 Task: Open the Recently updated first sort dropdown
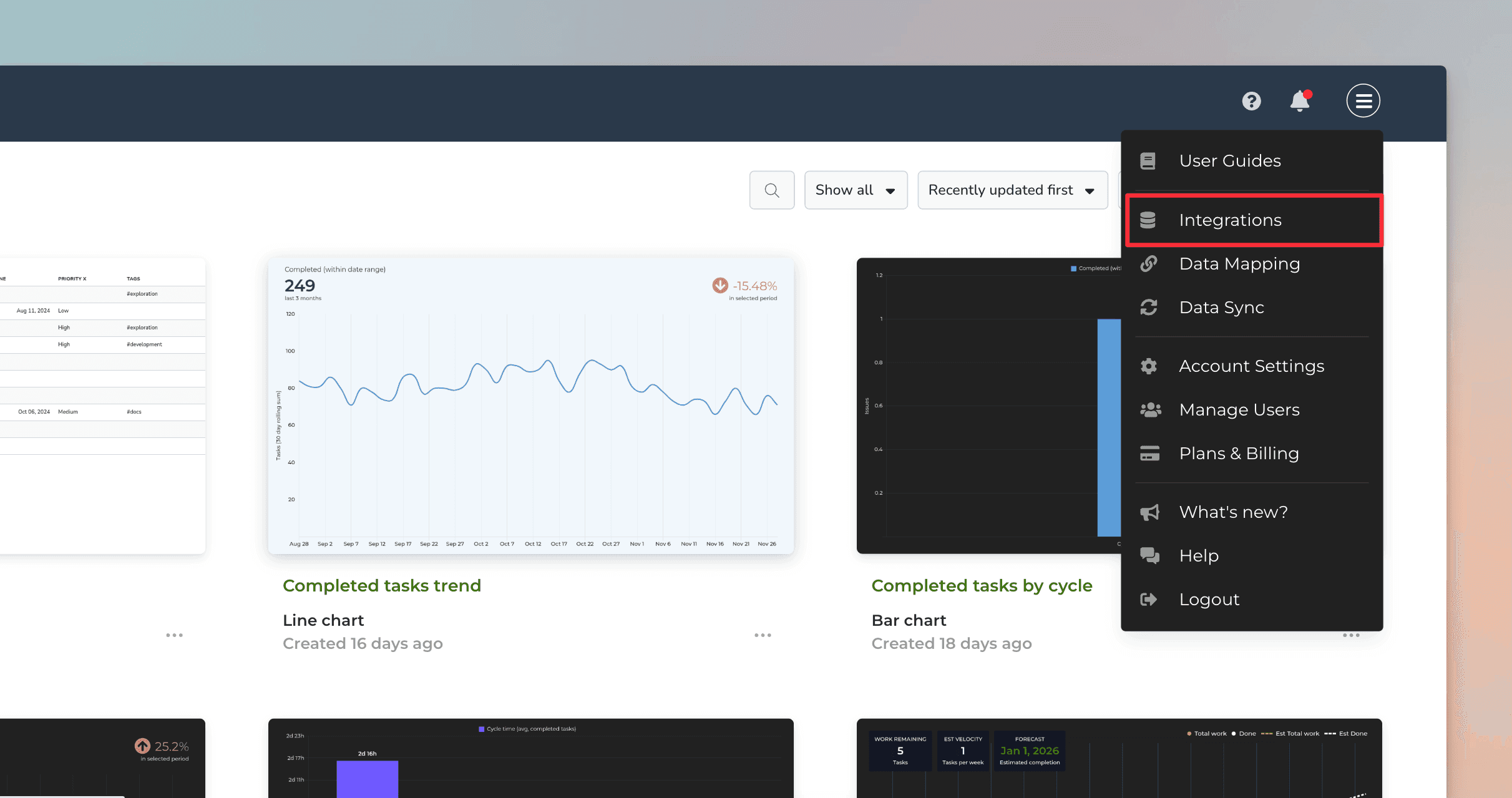[x=1012, y=190]
